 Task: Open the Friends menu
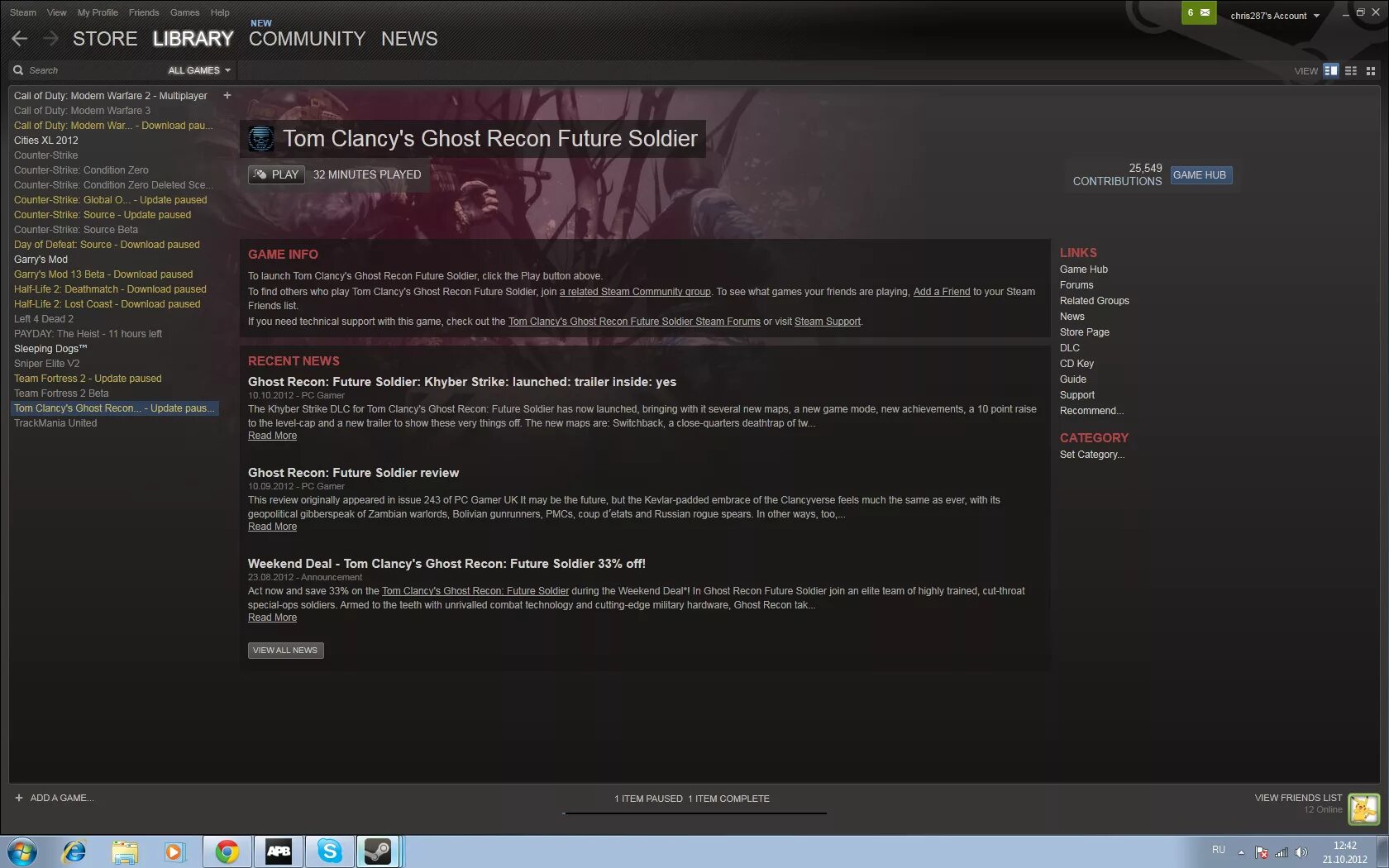pyautogui.click(x=144, y=12)
